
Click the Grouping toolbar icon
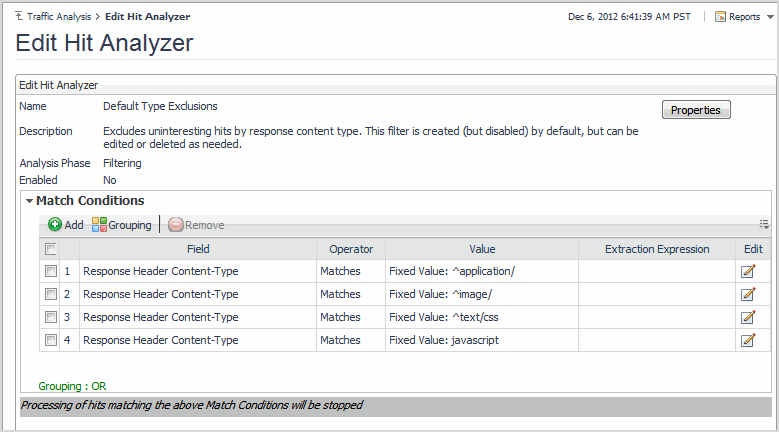99,225
